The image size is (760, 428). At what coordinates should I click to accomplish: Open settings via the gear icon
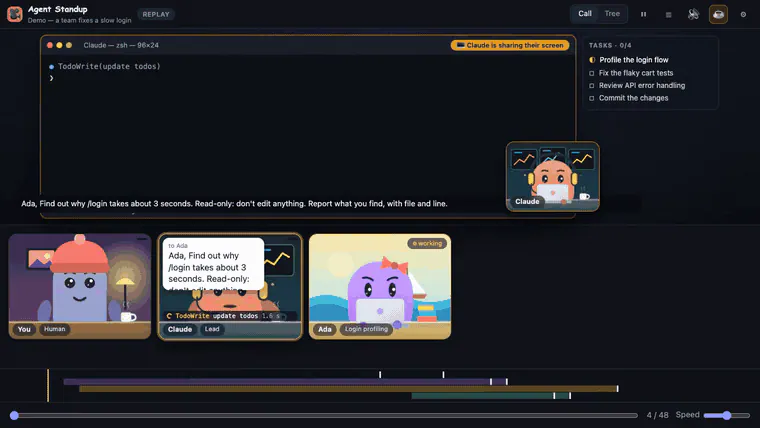(743, 15)
